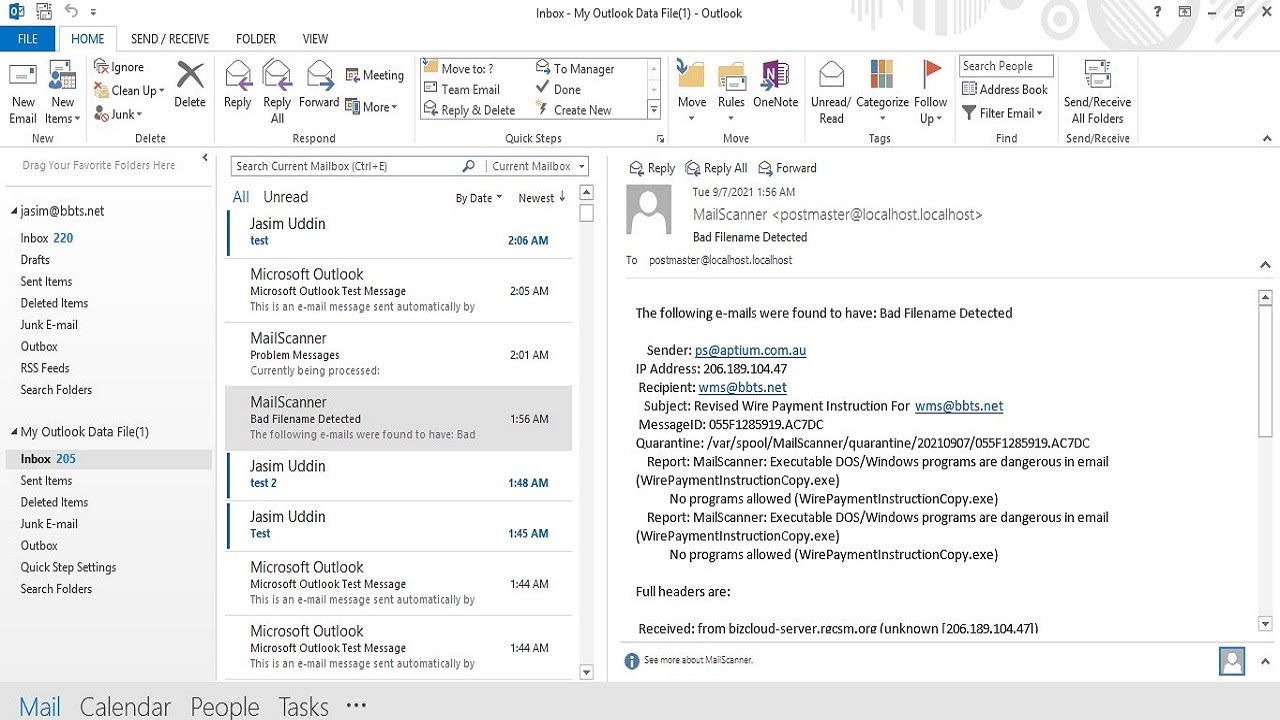
Task: Click the message list scroll down arrow
Action: click(587, 672)
